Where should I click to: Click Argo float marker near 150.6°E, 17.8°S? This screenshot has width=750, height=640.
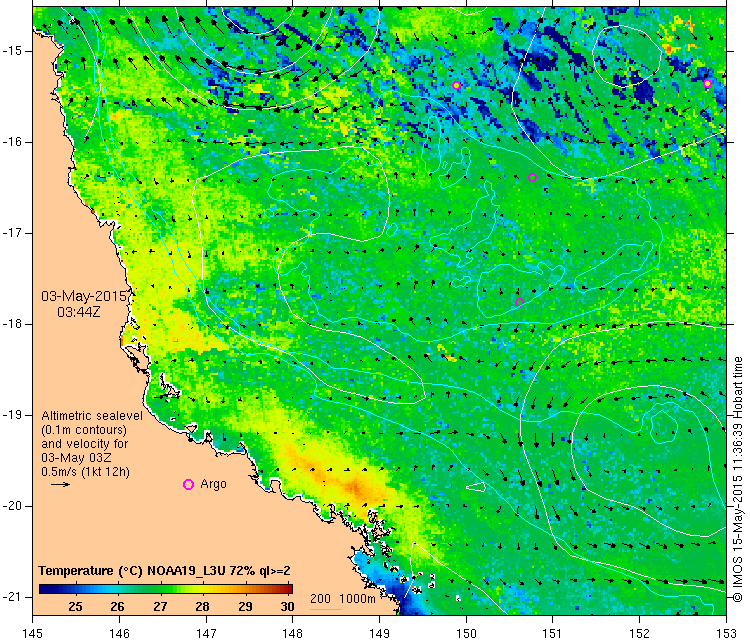[519, 302]
